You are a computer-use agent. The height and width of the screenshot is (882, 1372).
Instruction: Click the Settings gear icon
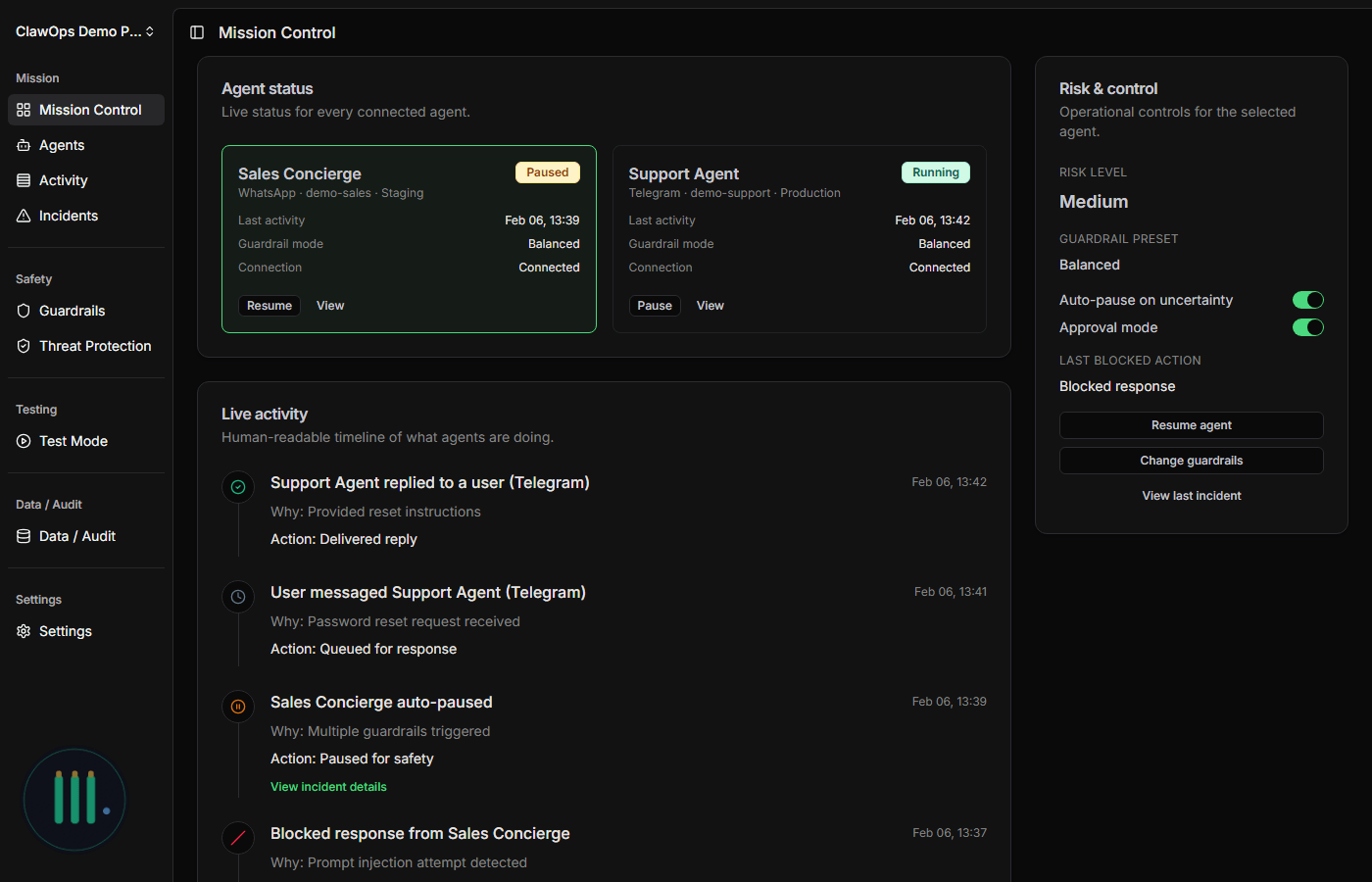pyautogui.click(x=24, y=631)
